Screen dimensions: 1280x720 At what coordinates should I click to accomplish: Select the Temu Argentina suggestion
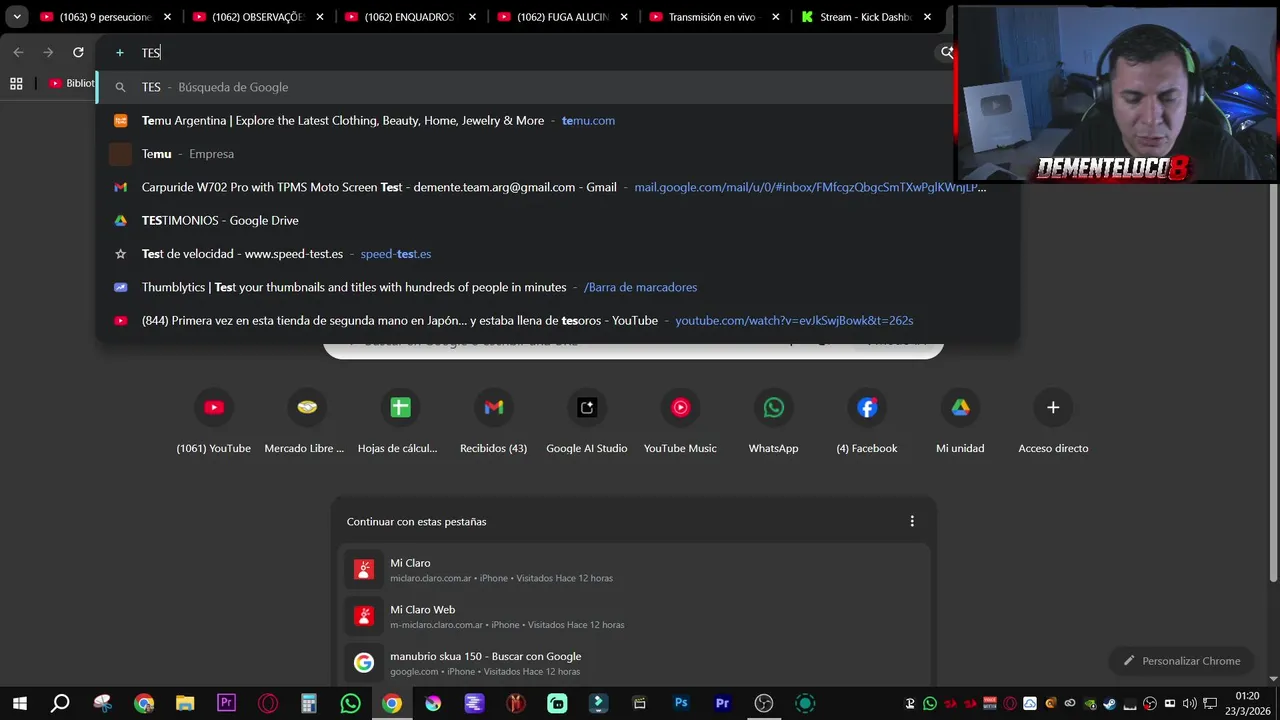pyautogui.click(x=557, y=120)
